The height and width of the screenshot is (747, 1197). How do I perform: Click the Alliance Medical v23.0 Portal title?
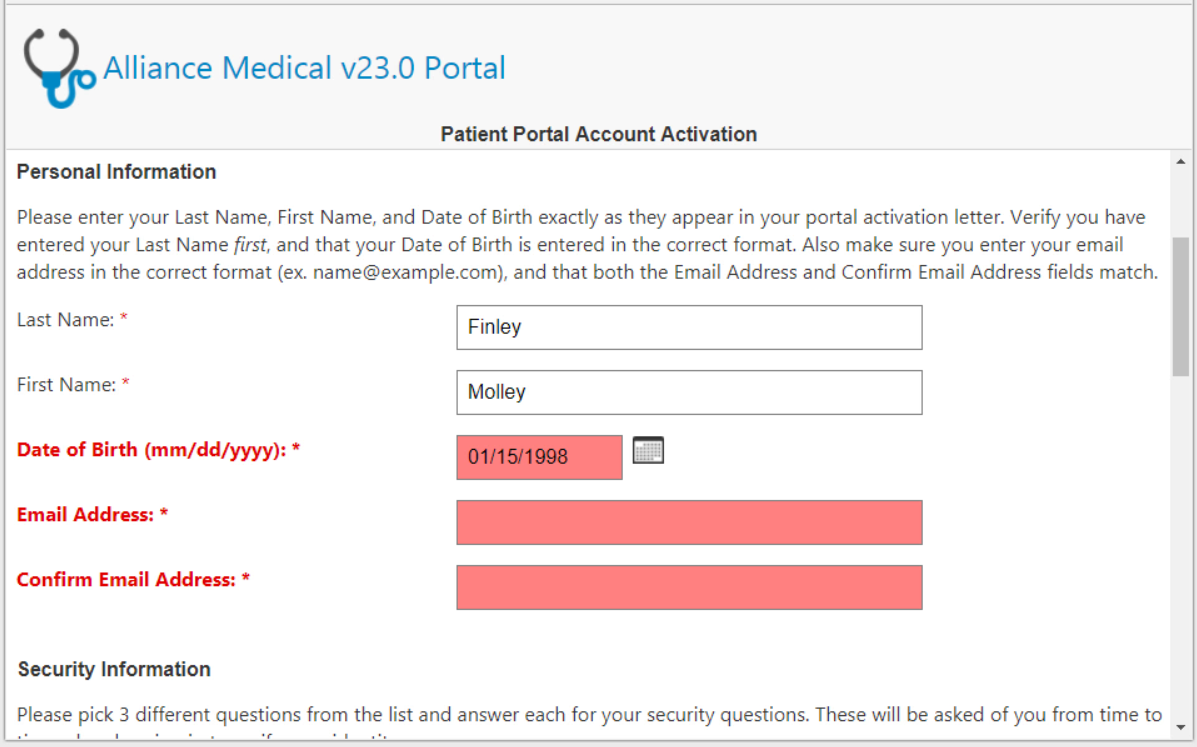[304, 68]
